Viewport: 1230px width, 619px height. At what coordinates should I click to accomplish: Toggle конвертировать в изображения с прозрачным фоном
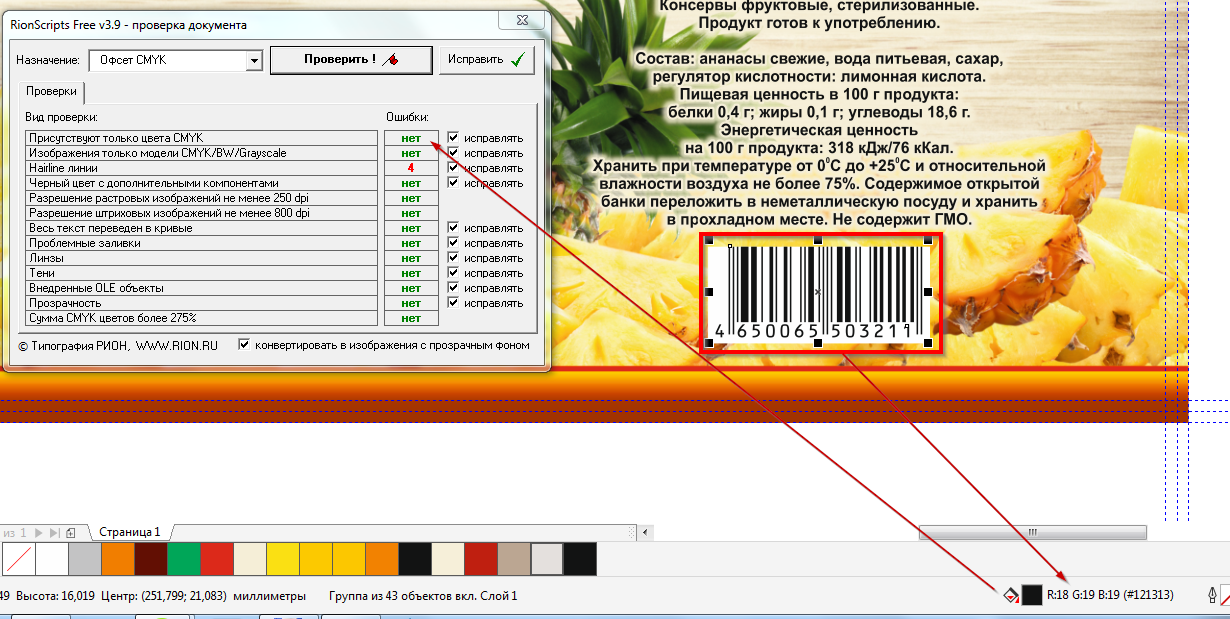244,345
